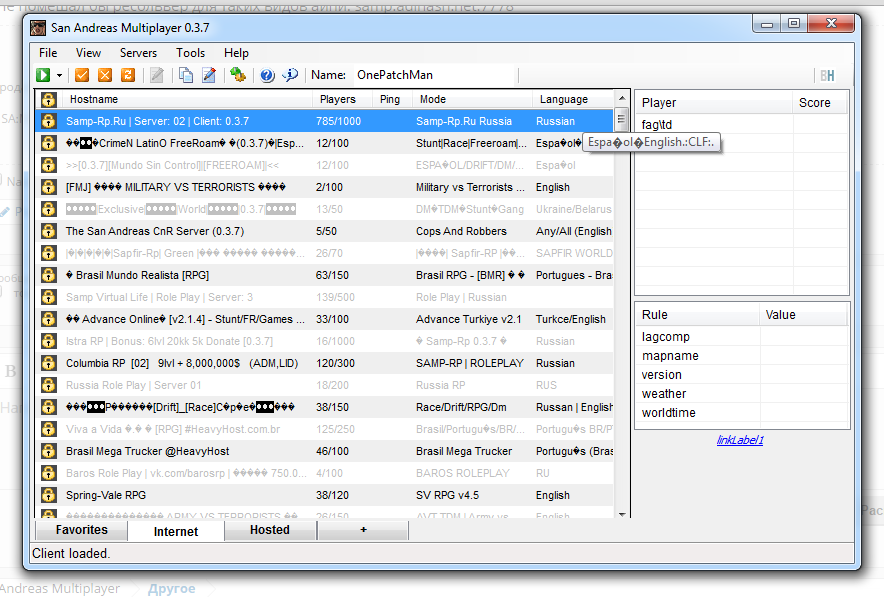The image size is (884, 597).
Task: Sort server list by Language column
Action: [x=573, y=99]
